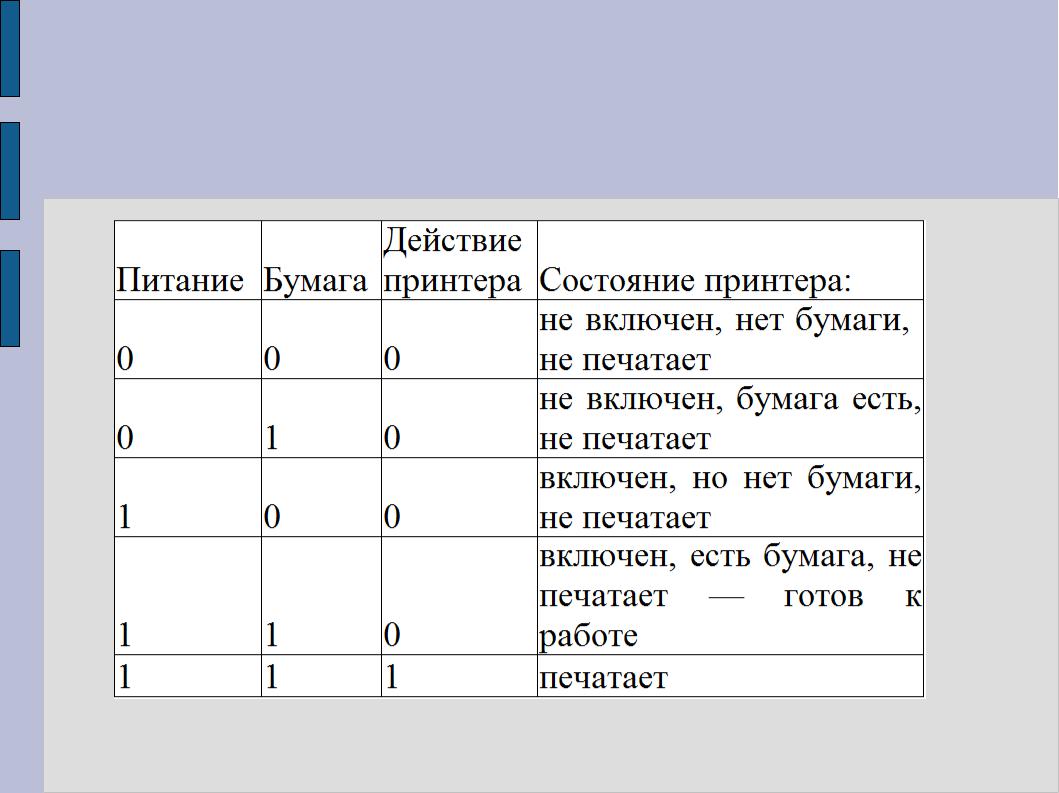Click text 'не включен, нет бумаги, не печатает'
Image resolution: width=1059 pixels, height=793 pixels.
coord(724,339)
